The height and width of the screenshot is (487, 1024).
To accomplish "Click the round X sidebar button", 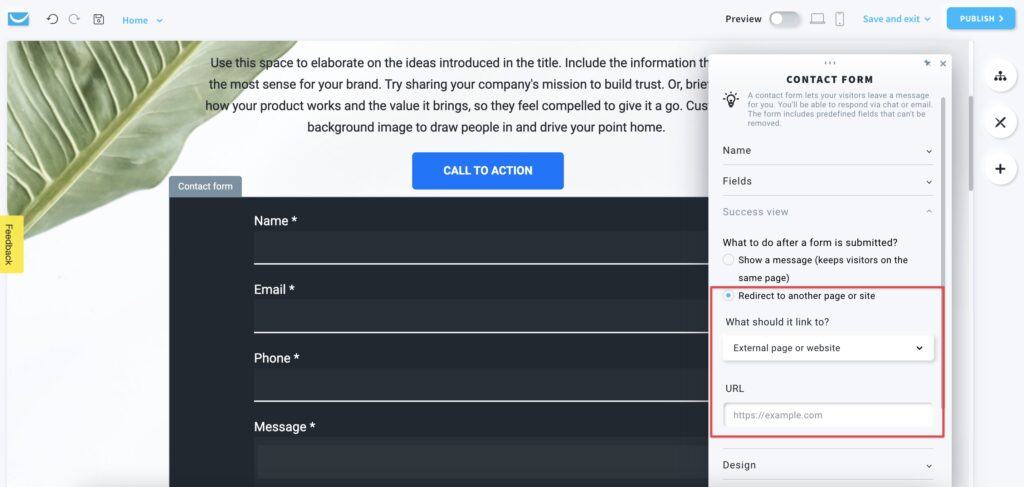I will [x=1000, y=122].
